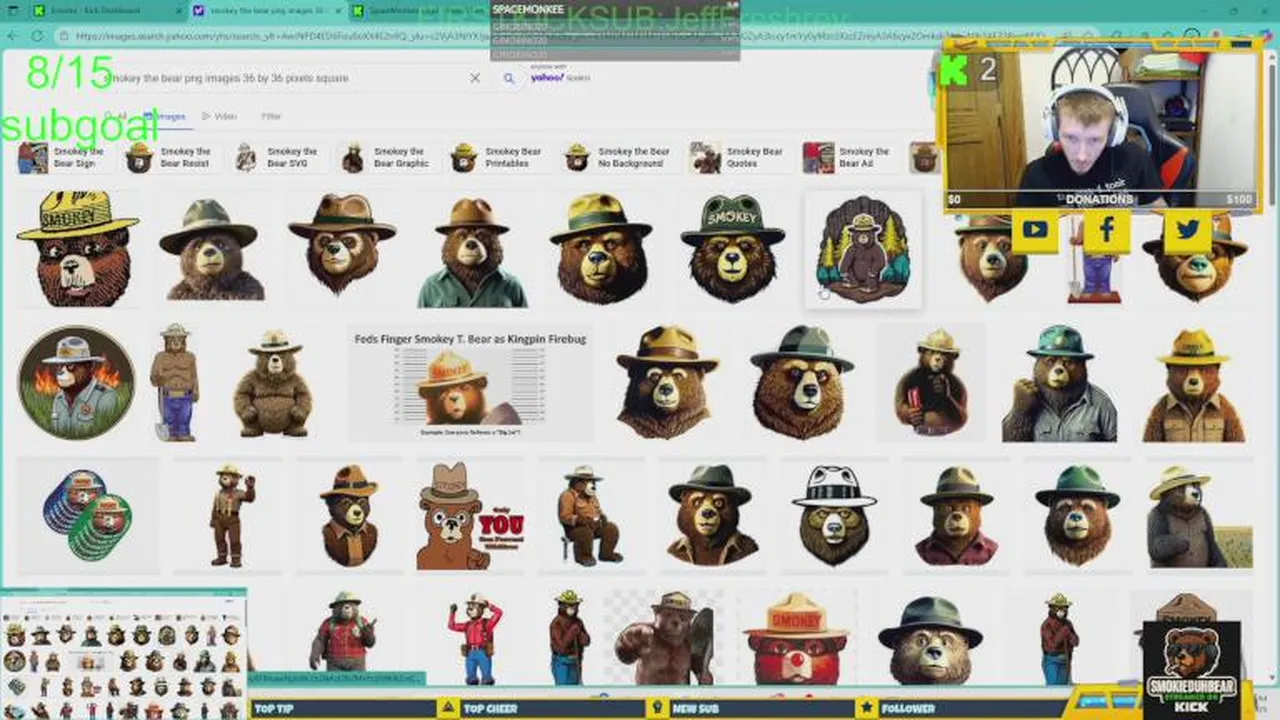The height and width of the screenshot is (720, 1280).
Task: Show All search results
Action: (x=115, y=116)
